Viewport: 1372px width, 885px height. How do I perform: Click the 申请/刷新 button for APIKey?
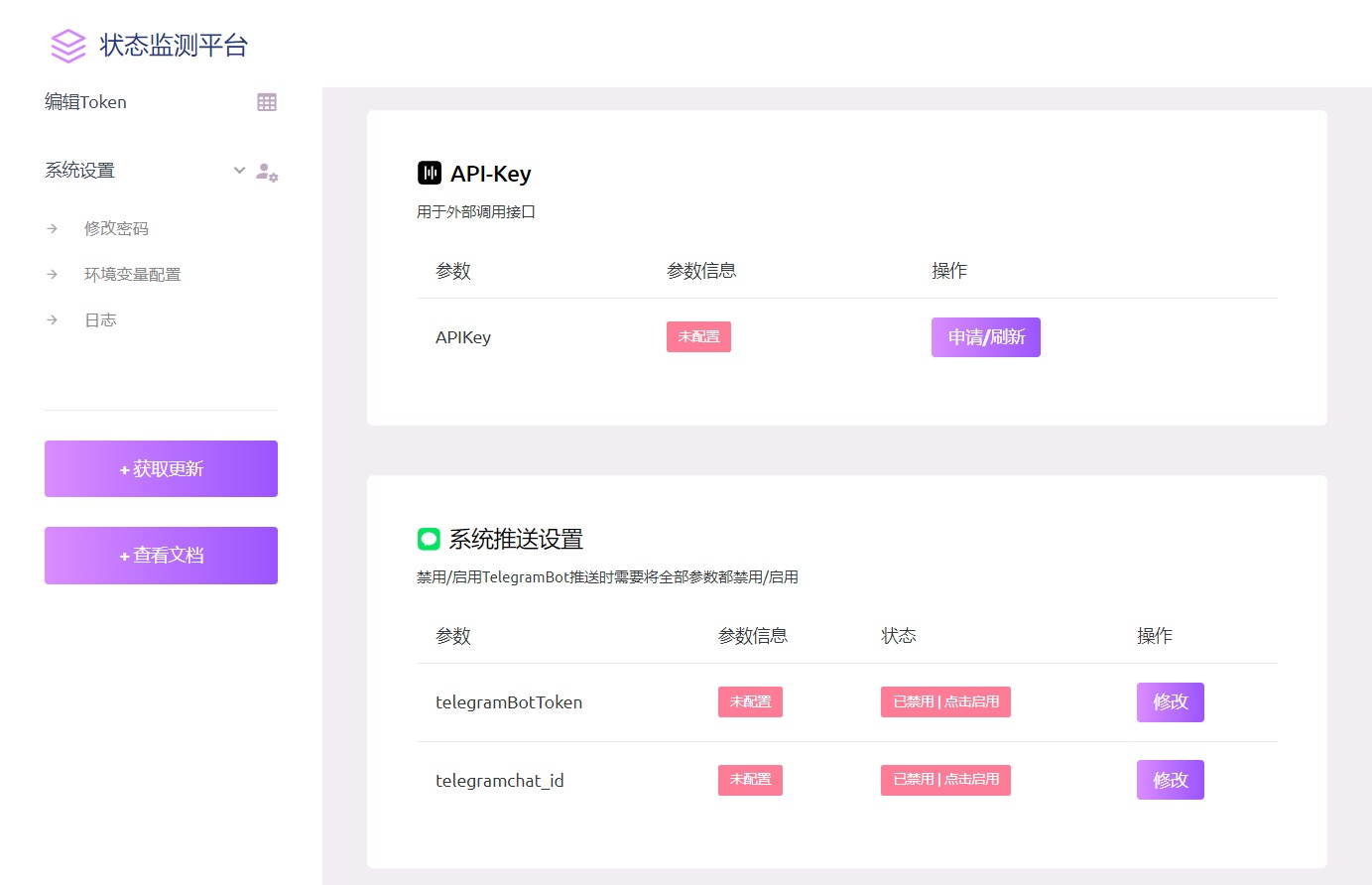click(985, 336)
